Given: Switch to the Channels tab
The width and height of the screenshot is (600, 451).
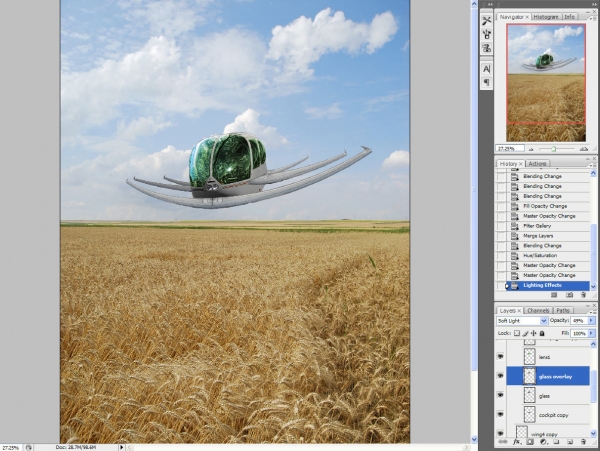Looking at the screenshot, I should pyautogui.click(x=538, y=311).
